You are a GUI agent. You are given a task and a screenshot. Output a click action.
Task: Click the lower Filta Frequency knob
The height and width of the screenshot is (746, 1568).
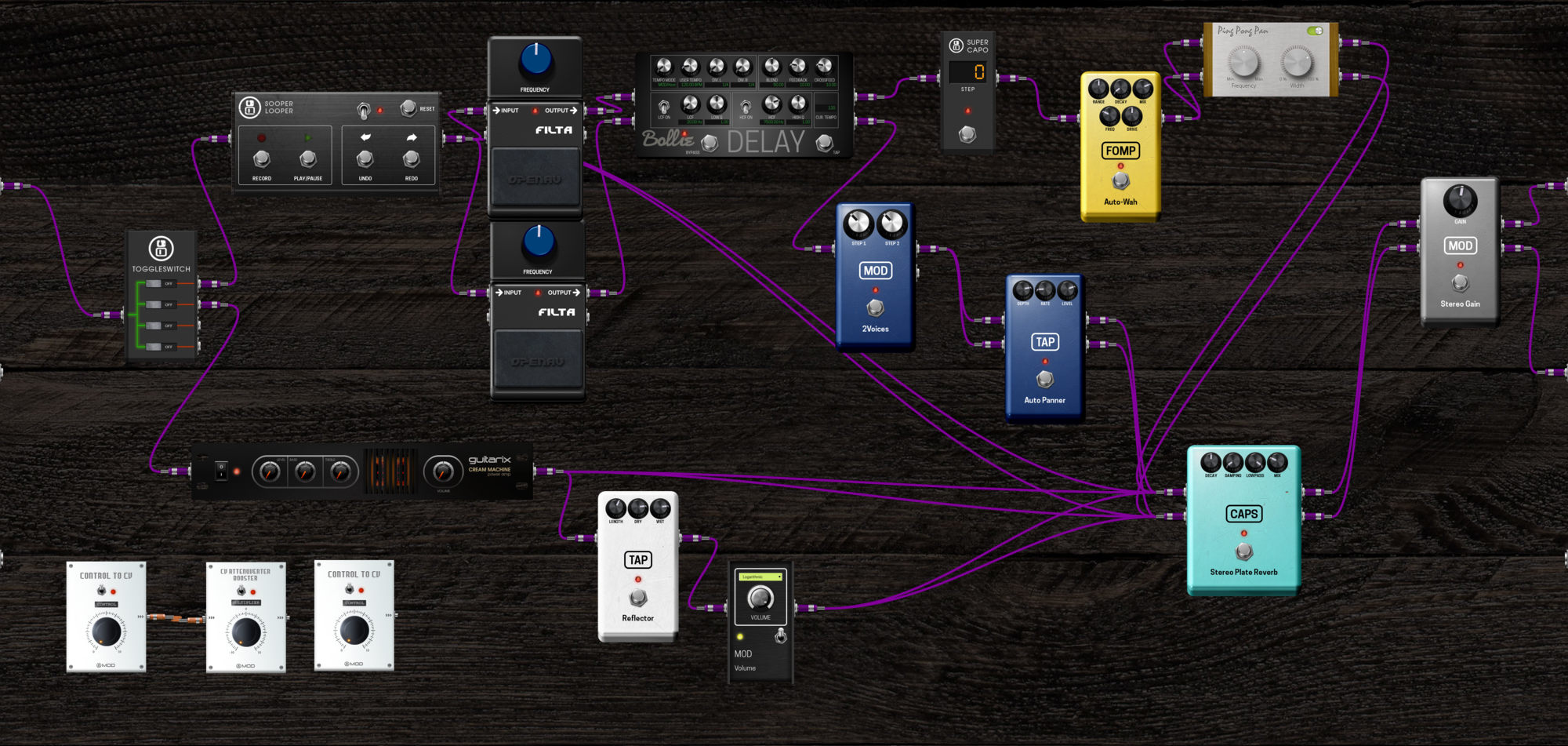click(539, 242)
